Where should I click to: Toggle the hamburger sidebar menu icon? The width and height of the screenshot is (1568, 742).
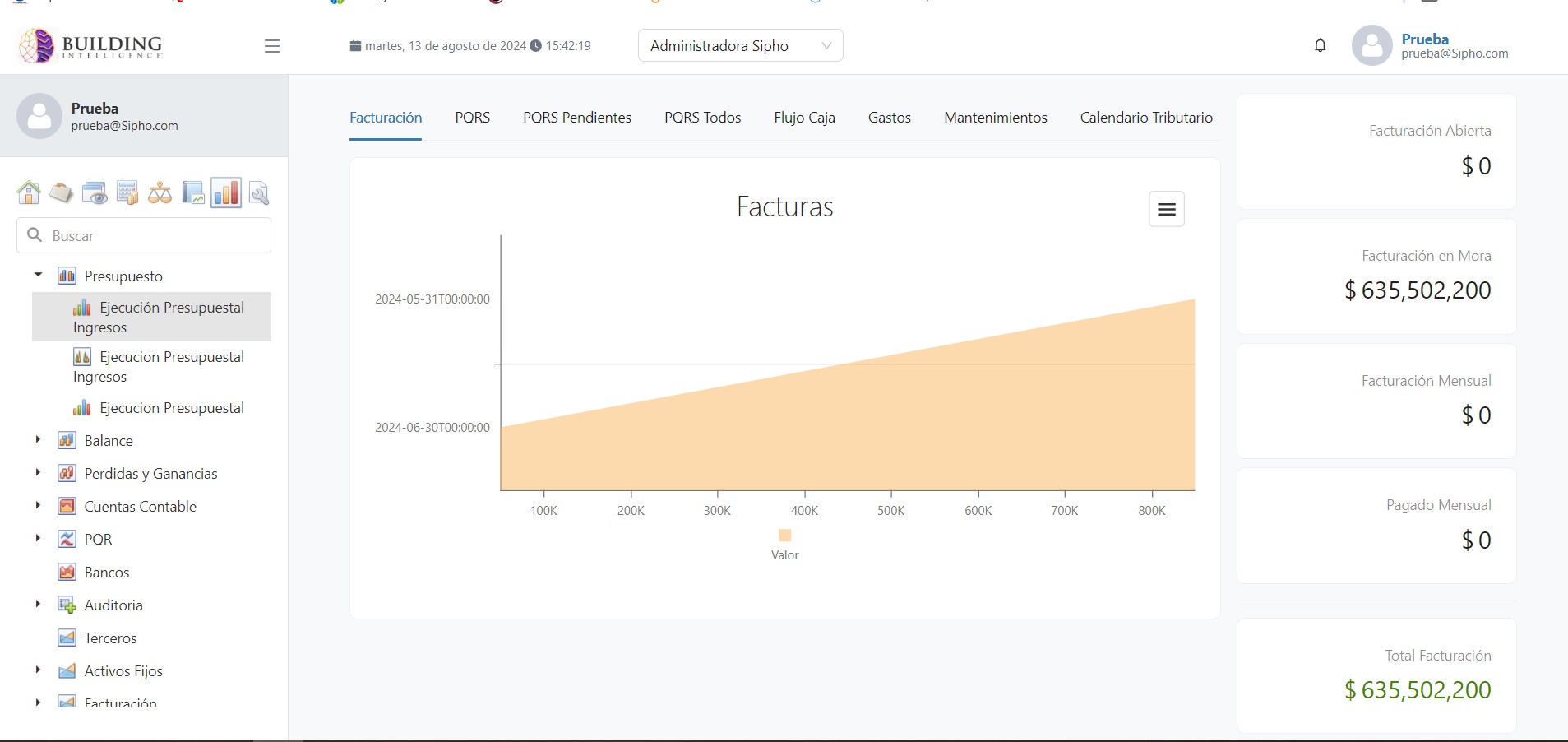[x=272, y=46]
